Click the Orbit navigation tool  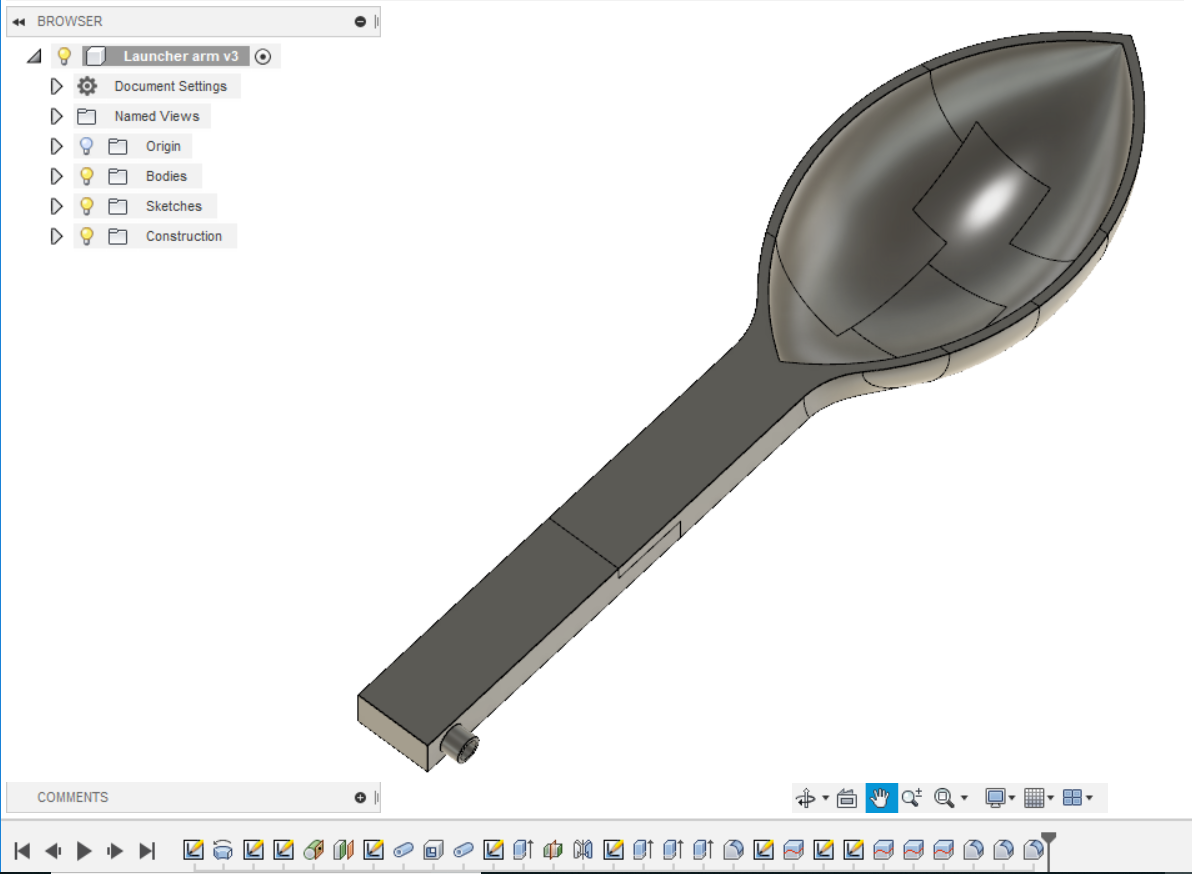click(806, 797)
